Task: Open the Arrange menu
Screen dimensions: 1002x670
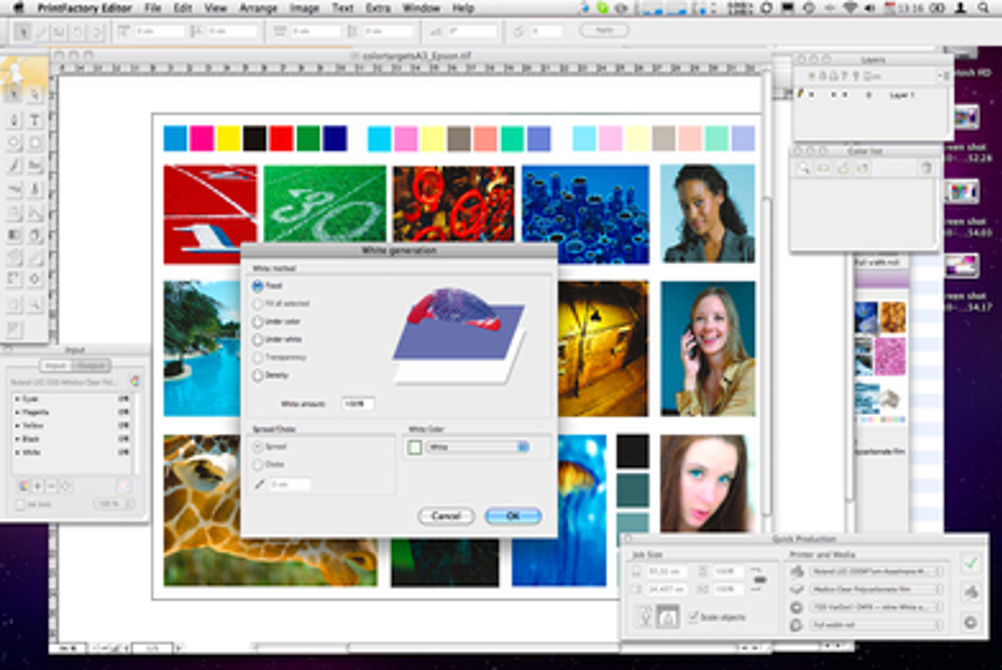Action: click(x=258, y=8)
